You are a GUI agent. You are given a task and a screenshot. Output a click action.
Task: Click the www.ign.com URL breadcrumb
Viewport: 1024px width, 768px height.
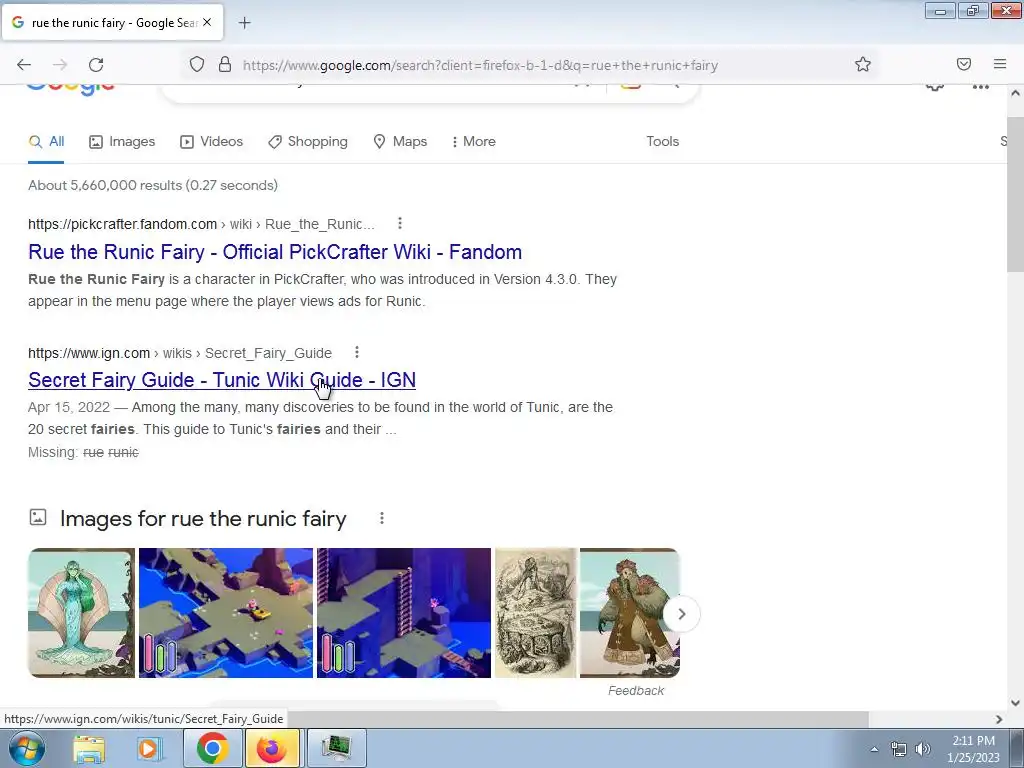pyautogui.click(x=180, y=353)
